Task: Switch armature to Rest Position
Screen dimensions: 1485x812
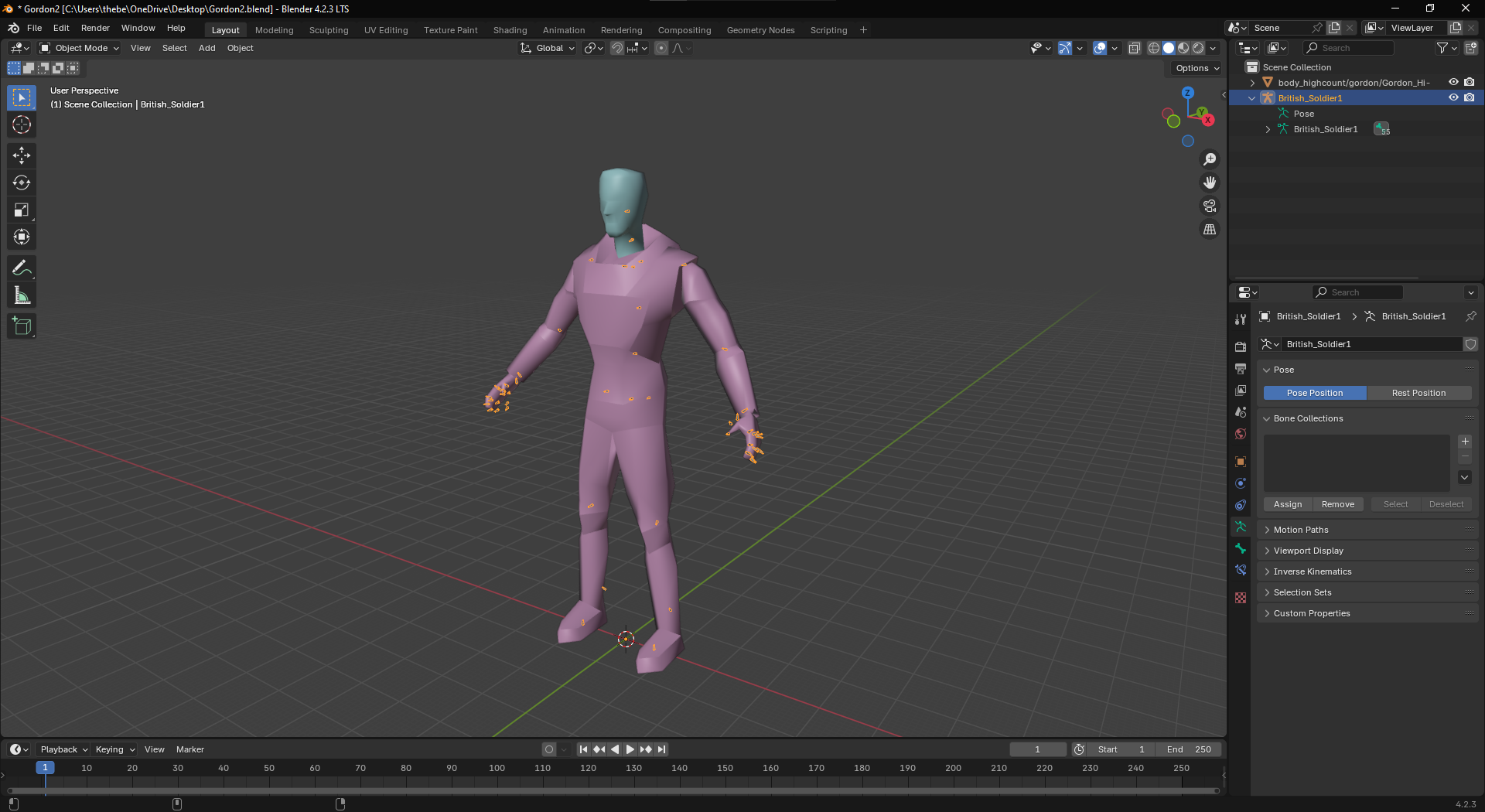Action: (x=1418, y=393)
